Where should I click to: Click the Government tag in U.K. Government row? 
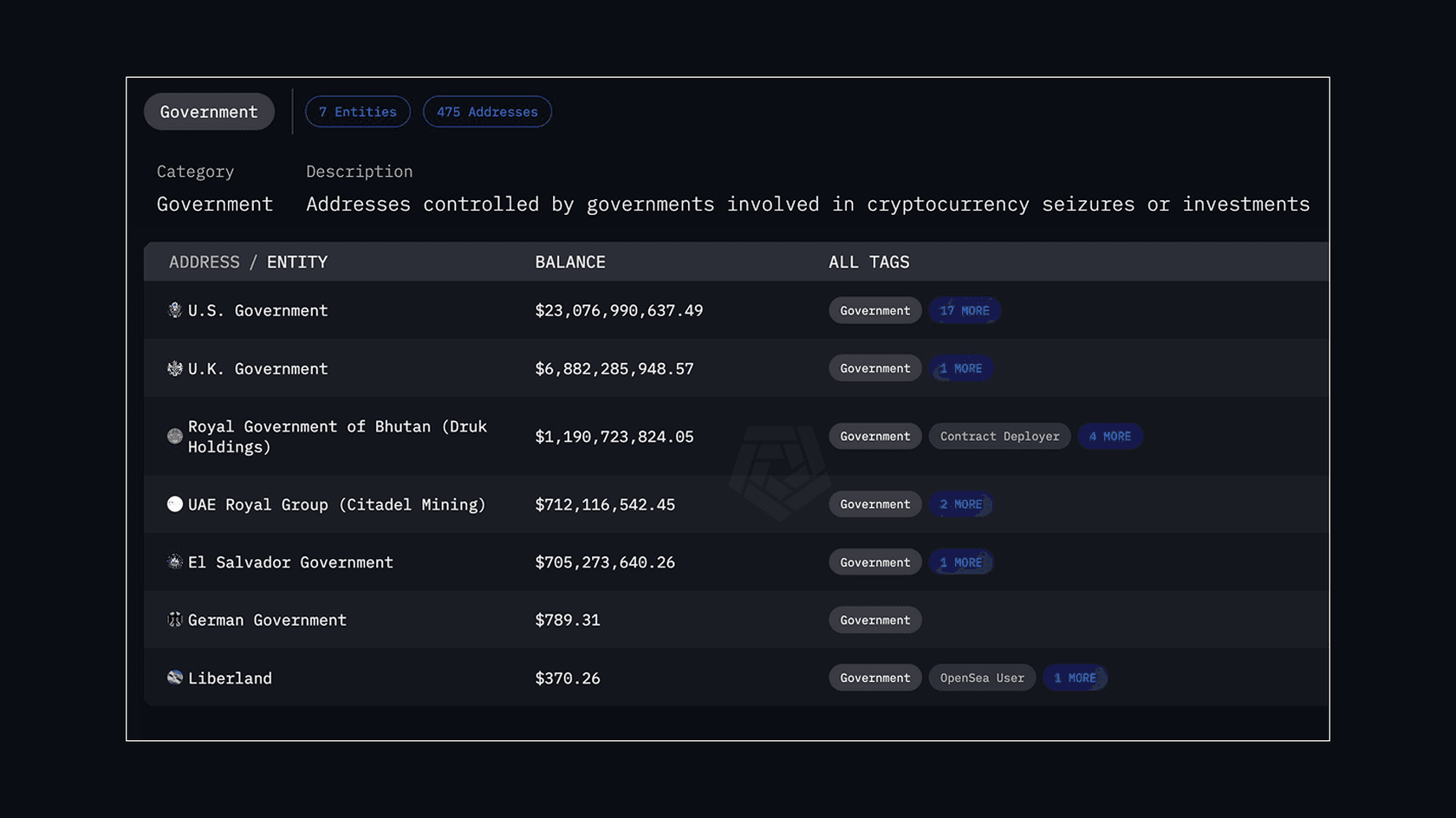coord(875,368)
